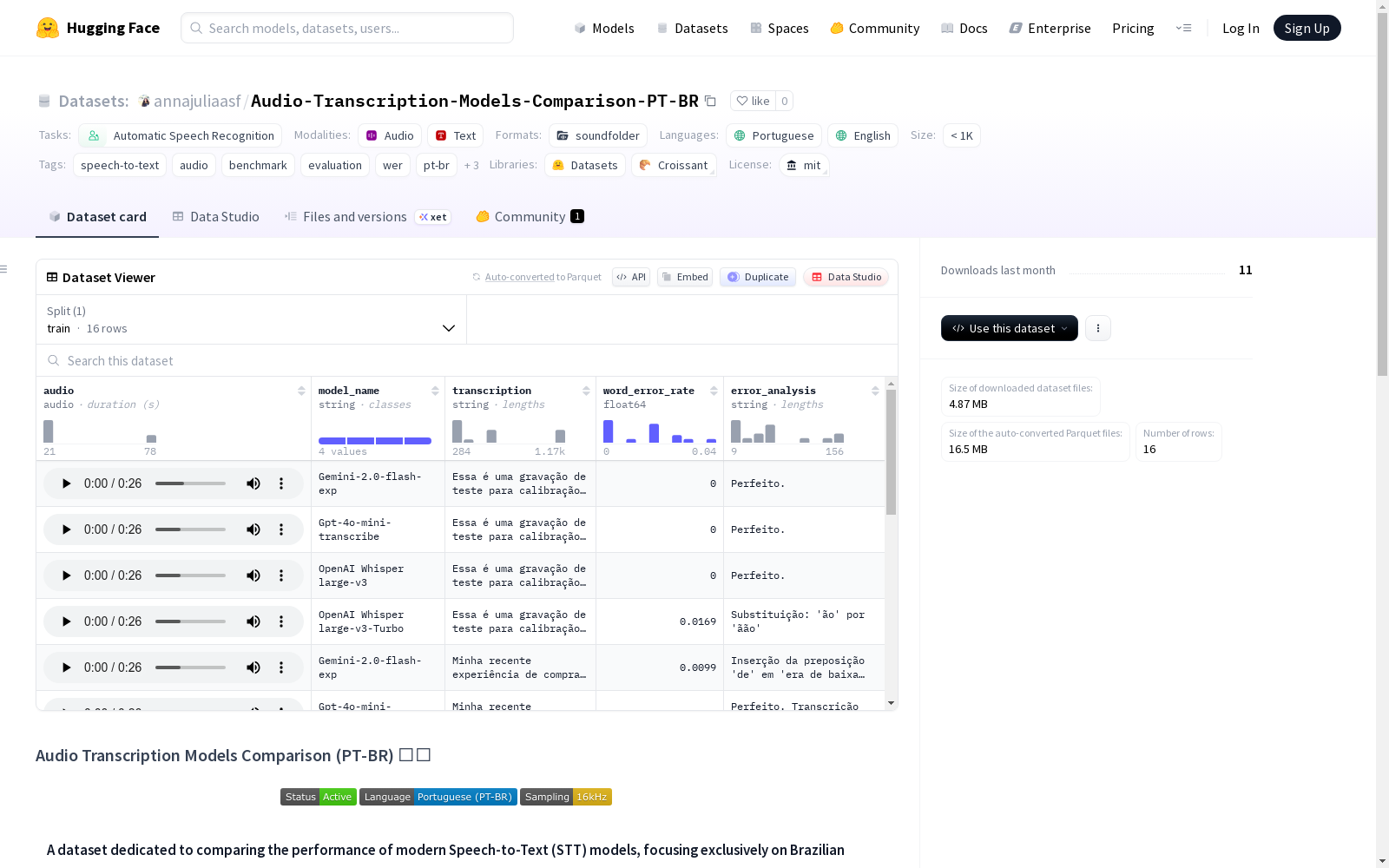
Task: Click the Sign Up button
Action: tap(1307, 28)
